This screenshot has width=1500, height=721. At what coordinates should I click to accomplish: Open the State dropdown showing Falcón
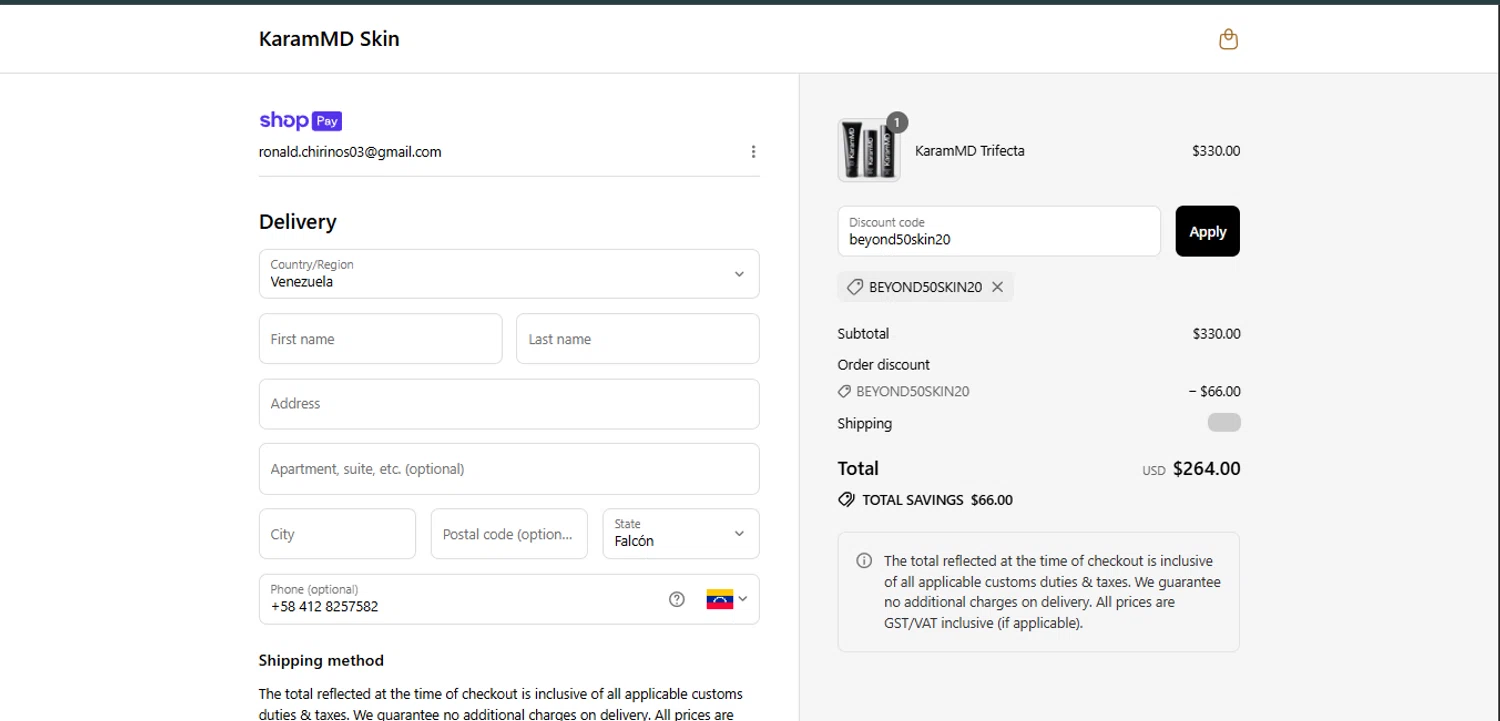click(681, 534)
